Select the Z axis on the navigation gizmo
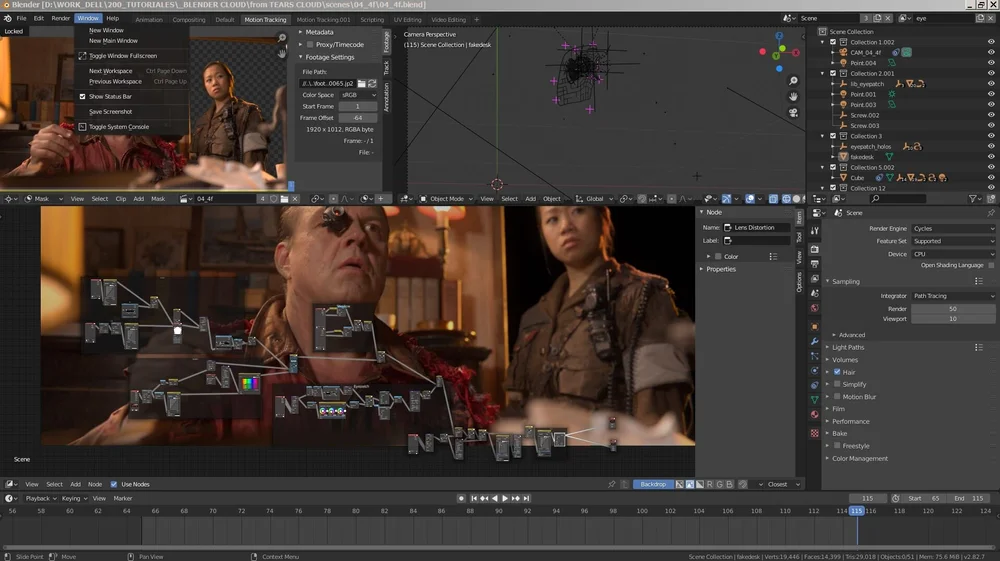The image size is (1000, 561). (781, 37)
